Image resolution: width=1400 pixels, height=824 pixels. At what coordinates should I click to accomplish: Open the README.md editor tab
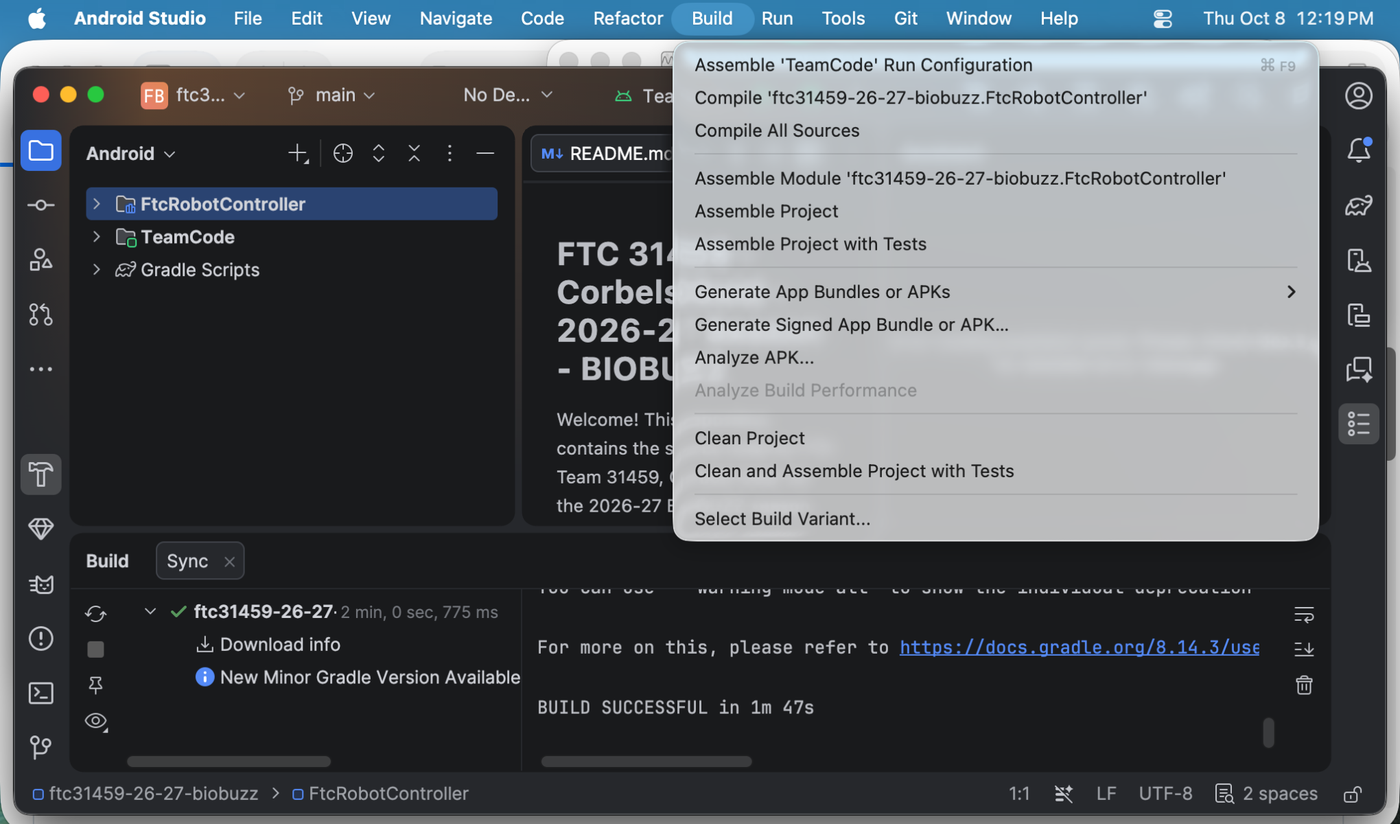click(604, 153)
